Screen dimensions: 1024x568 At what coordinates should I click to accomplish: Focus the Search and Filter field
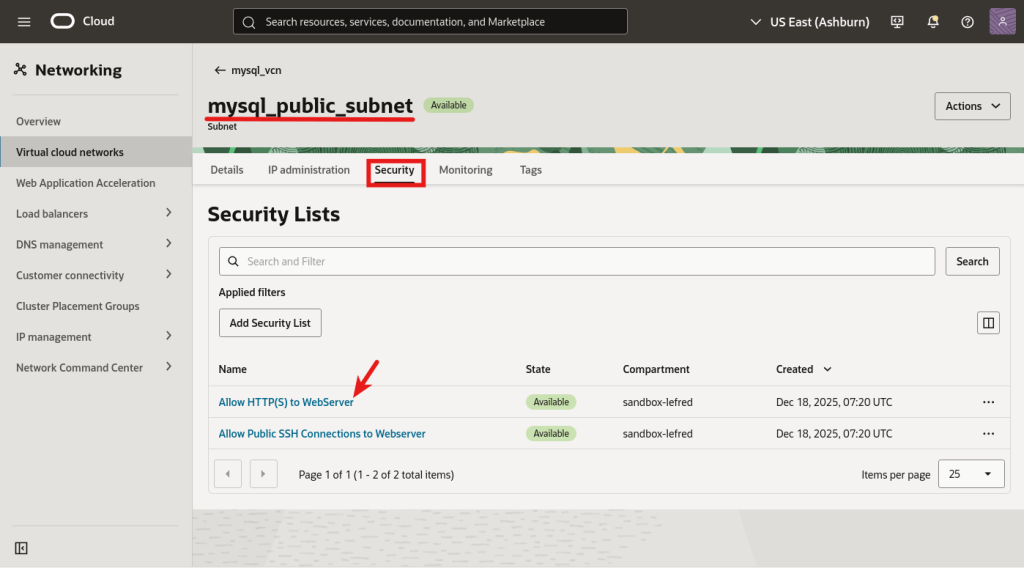(x=577, y=261)
